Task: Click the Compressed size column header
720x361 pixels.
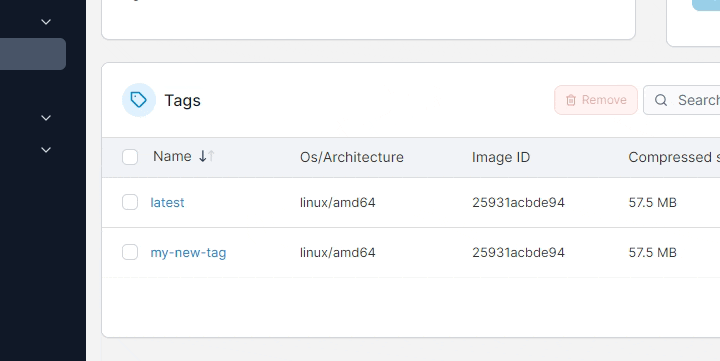Action: (x=674, y=157)
